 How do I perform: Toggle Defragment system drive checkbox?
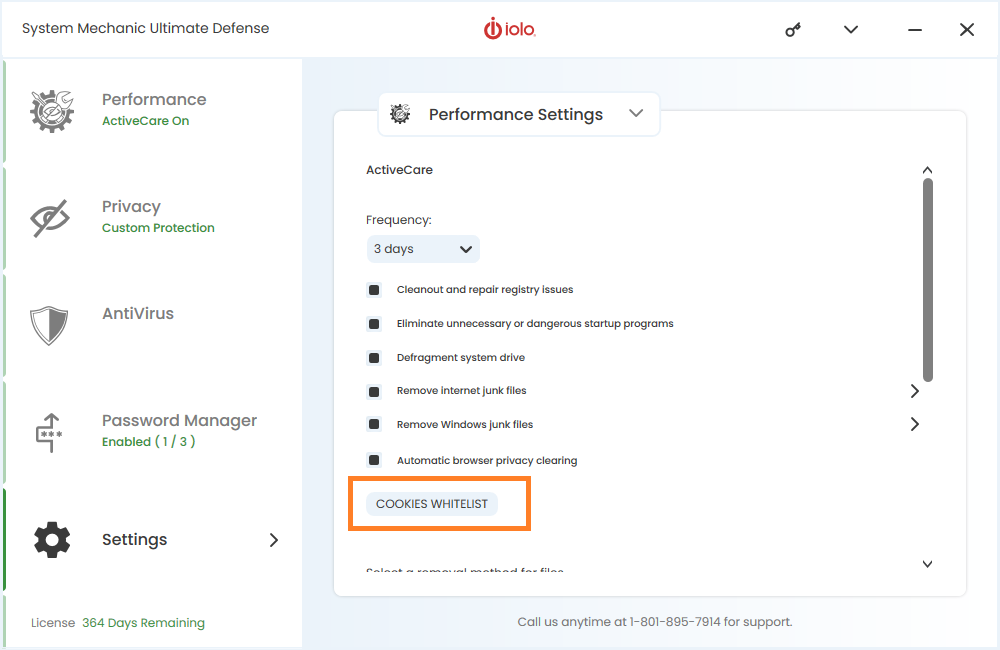pos(374,358)
